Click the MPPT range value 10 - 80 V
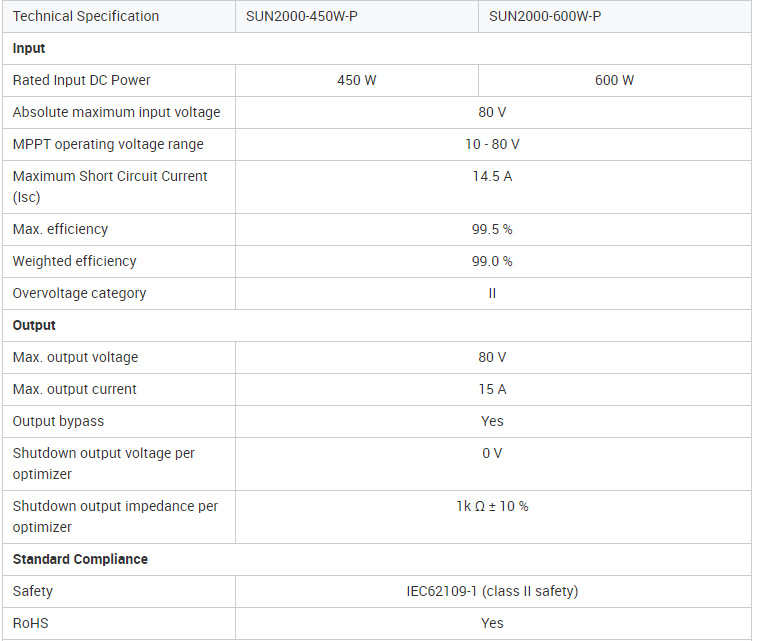The height and width of the screenshot is (641, 758). click(x=492, y=144)
